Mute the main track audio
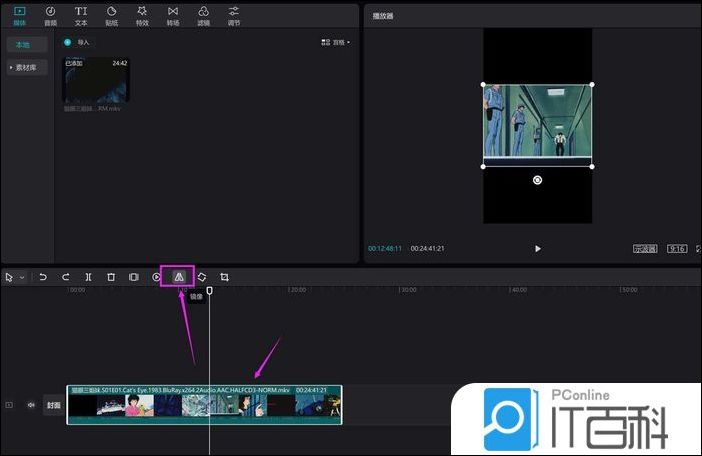702x456 pixels. tap(30, 405)
